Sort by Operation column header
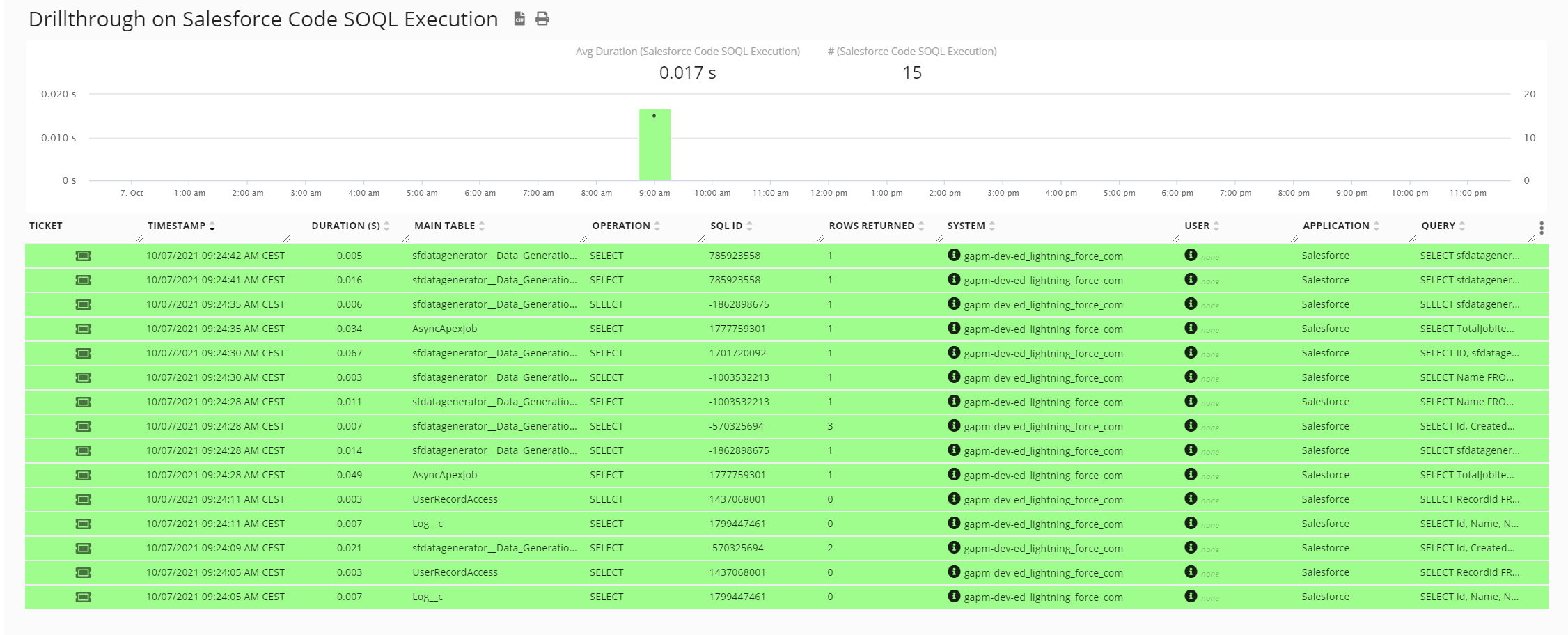Screen dimensions: 1568x635 [620, 226]
